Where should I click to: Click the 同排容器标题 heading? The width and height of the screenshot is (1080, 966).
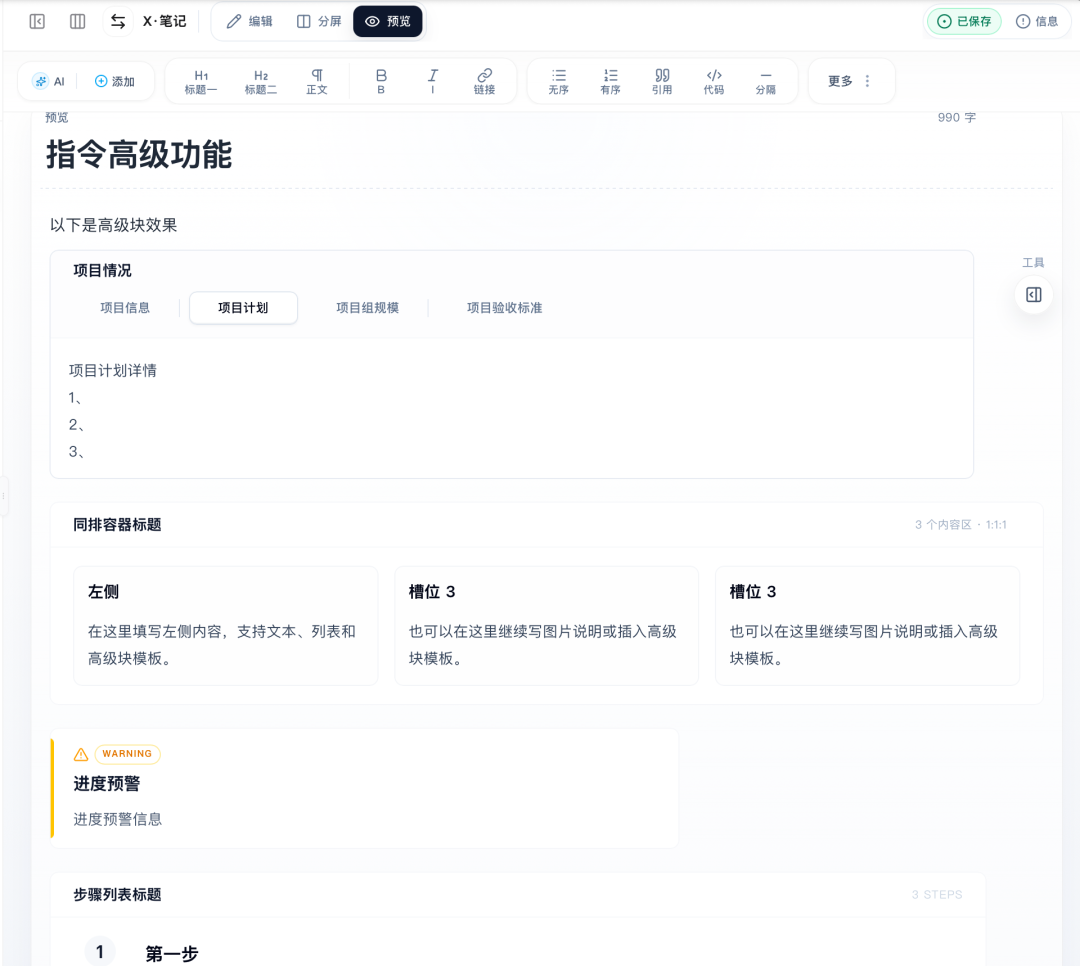(x=117, y=525)
